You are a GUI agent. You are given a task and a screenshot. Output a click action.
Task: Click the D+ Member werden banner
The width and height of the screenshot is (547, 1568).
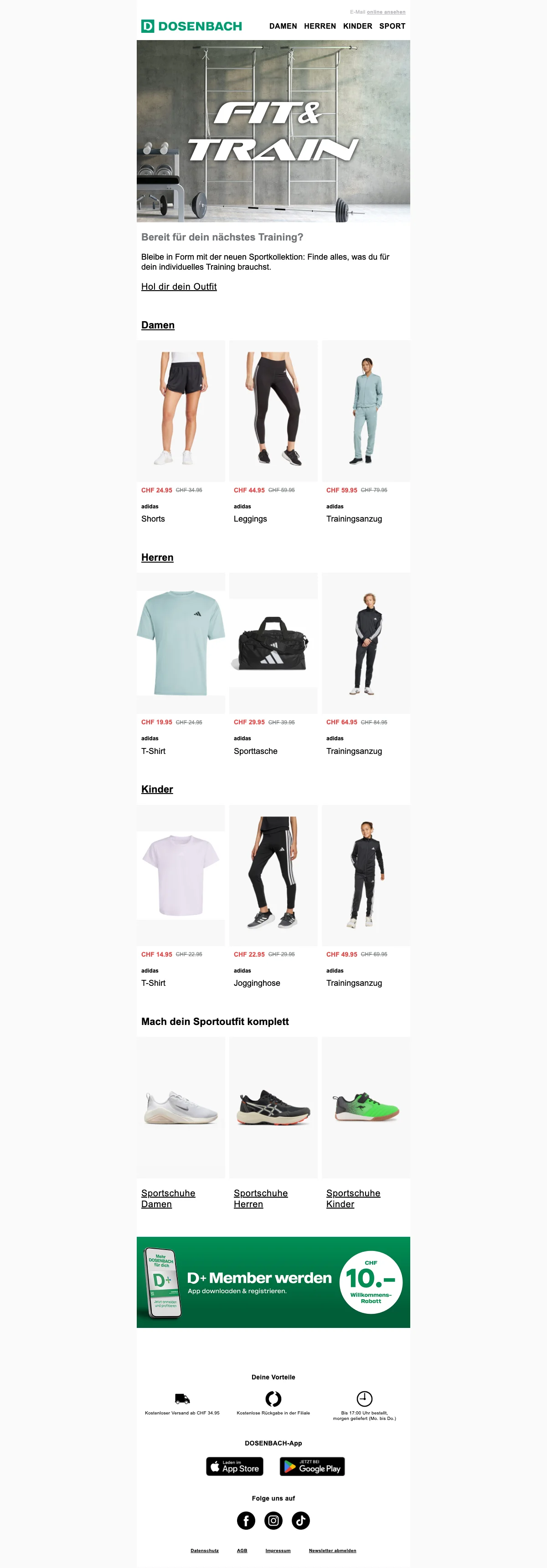[x=273, y=1282]
